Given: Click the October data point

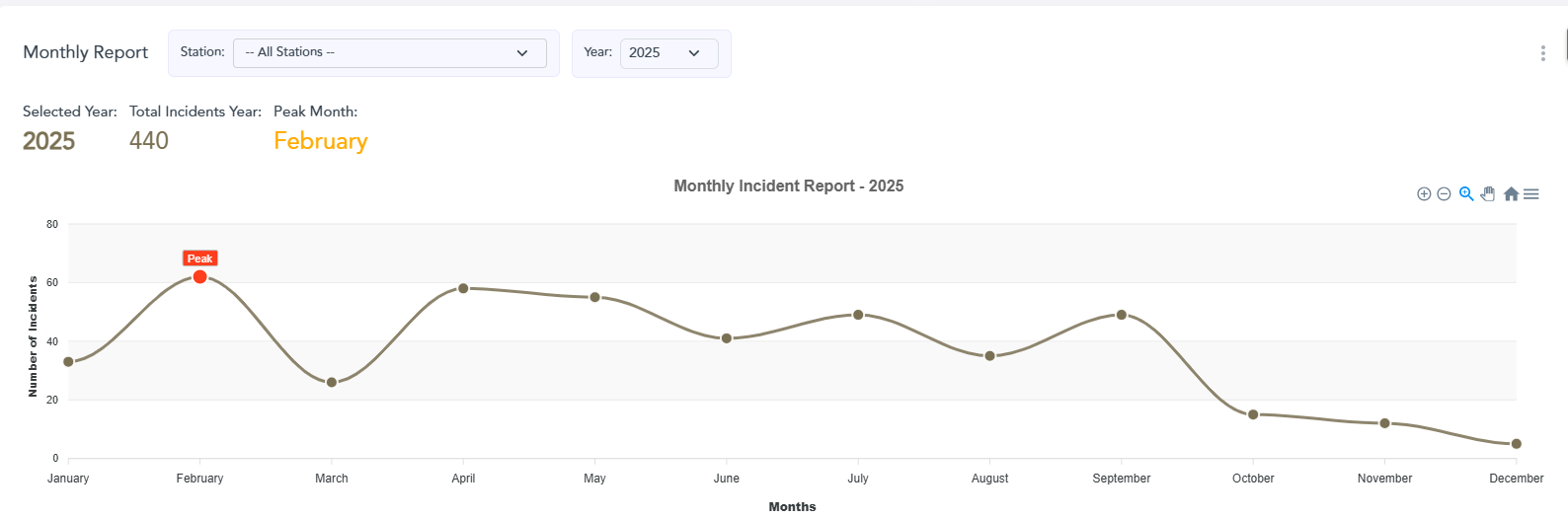Looking at the screenshot, I should pyautogui.click(x=1253, y=414).
